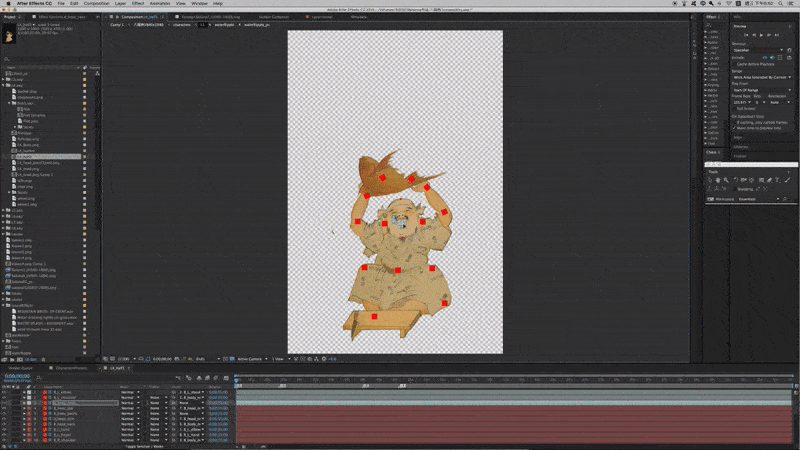This screenshot has height=450, width=800.
Task: Select the Pen tool
Action: tap(769, 180)
